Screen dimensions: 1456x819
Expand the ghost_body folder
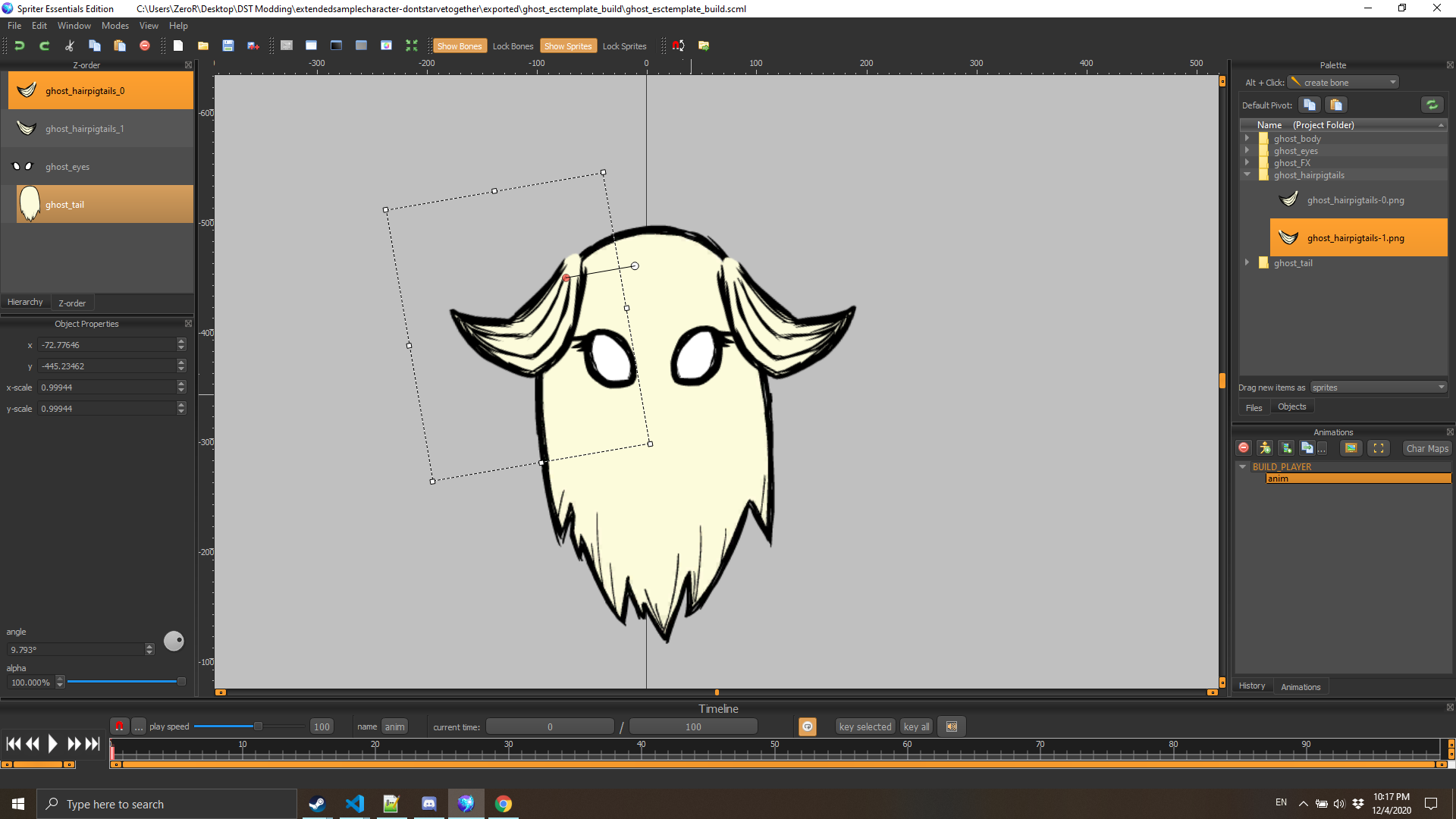click(x=1247, y=138)
